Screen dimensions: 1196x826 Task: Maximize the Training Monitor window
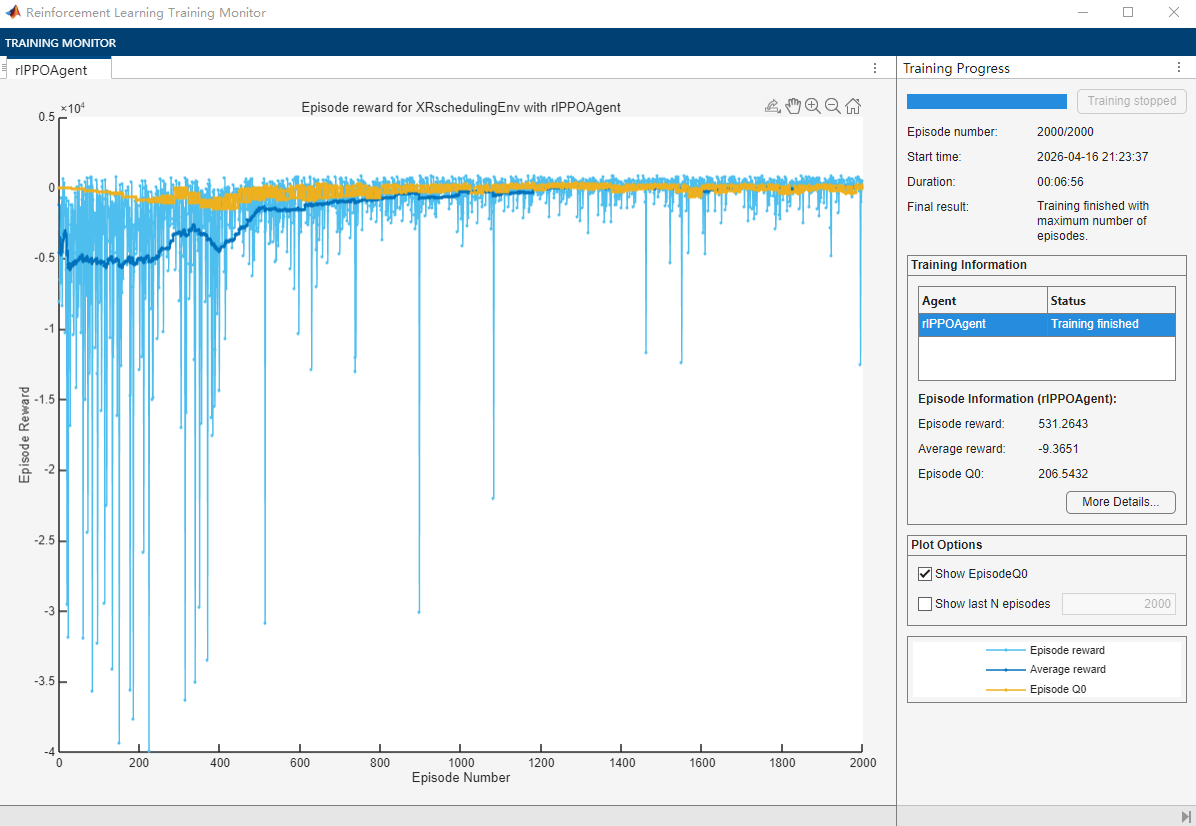[x=1128, y=13]
